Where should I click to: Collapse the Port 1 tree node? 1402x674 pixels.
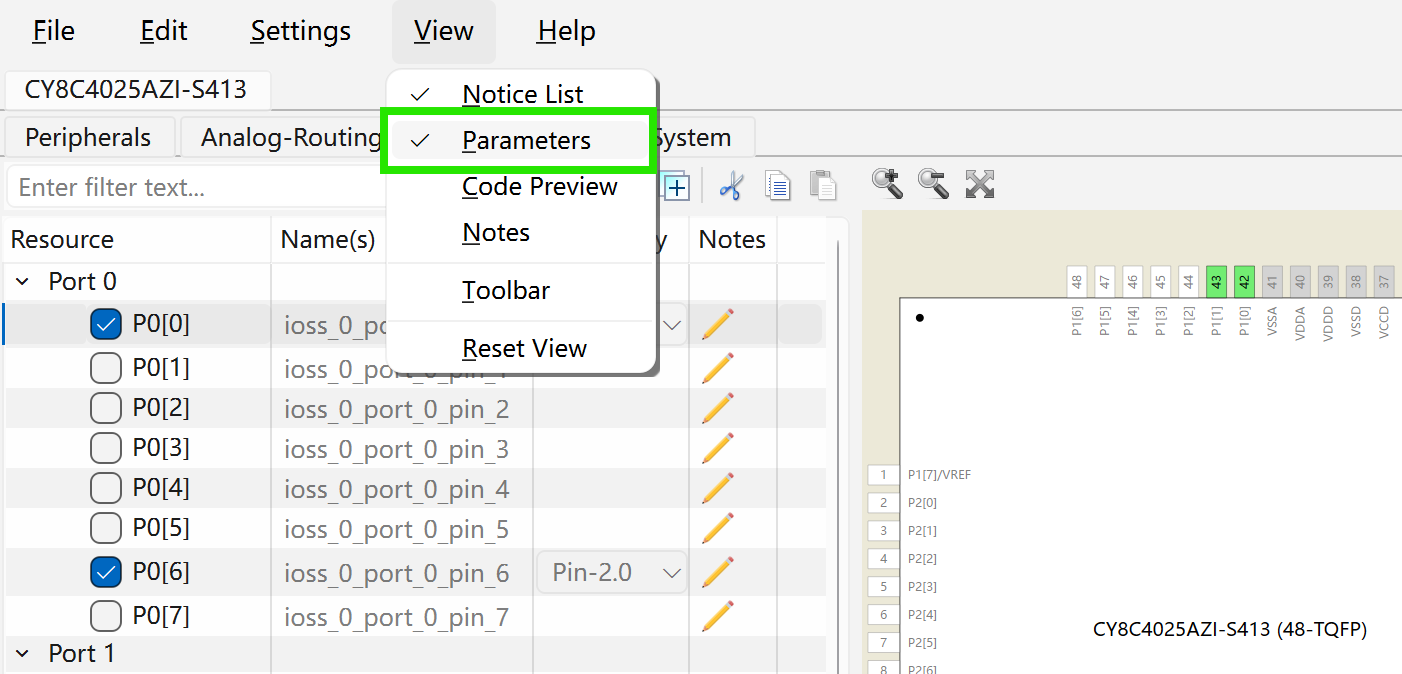[x=23, y=654]
